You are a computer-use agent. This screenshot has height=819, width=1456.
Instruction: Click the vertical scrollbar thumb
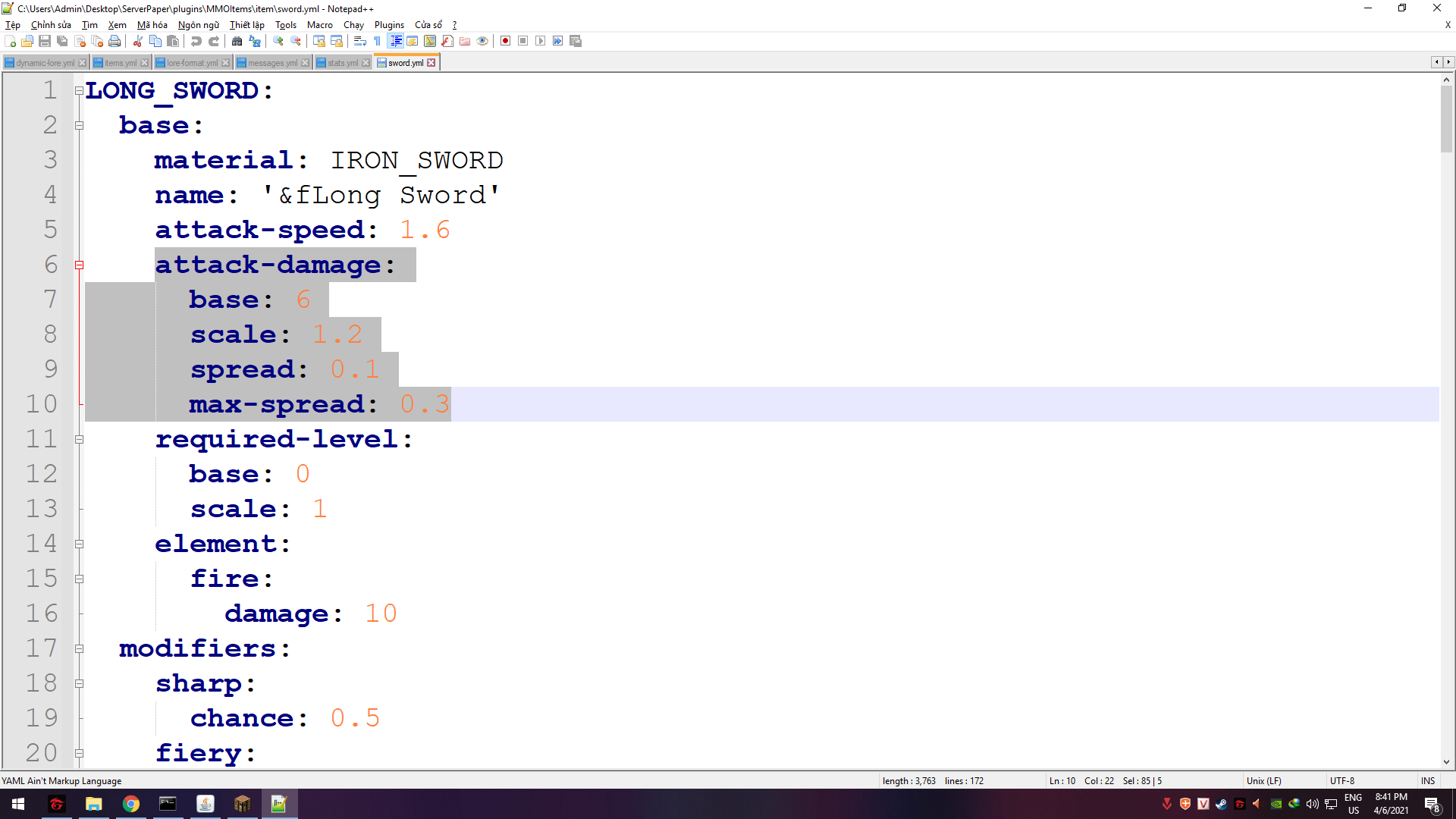point(1446,118)
